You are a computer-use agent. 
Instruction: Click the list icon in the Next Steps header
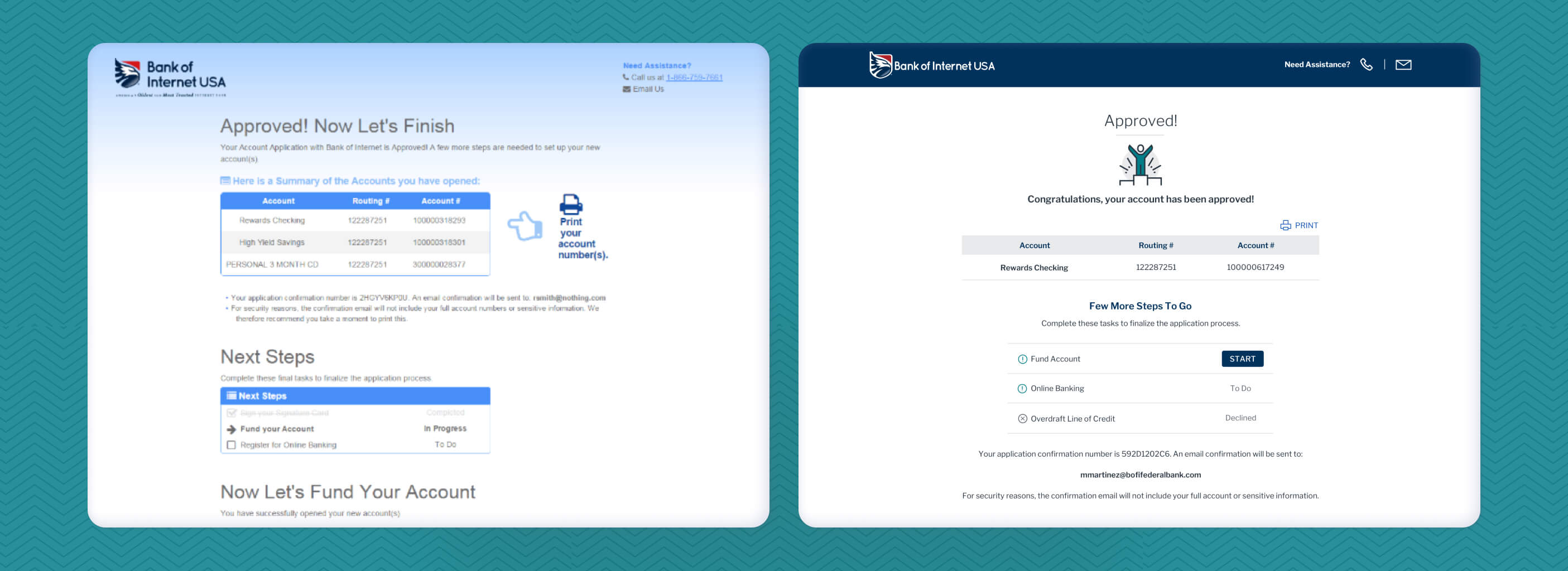(232, 396)
